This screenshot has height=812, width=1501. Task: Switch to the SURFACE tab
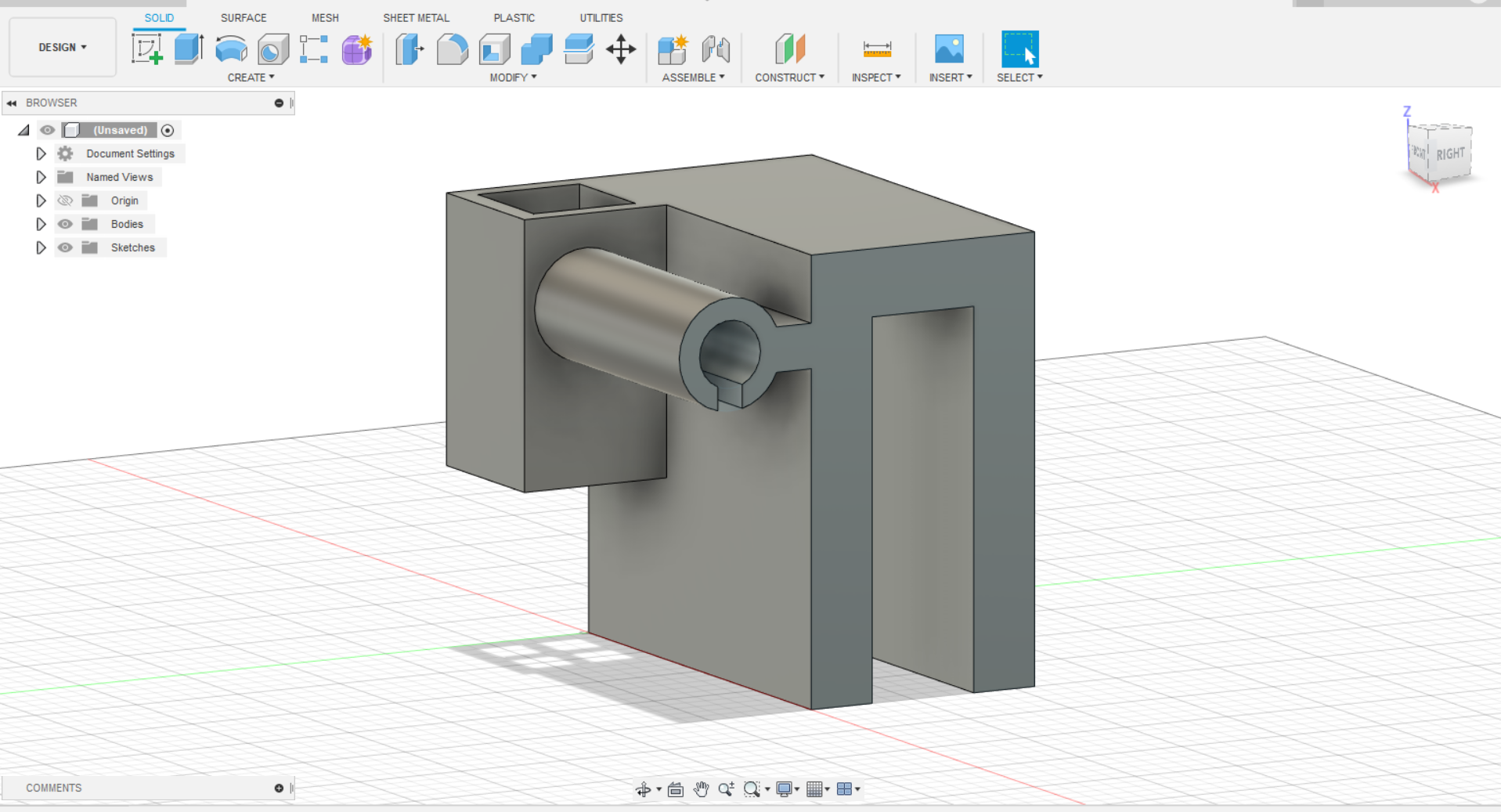point(244,17)
